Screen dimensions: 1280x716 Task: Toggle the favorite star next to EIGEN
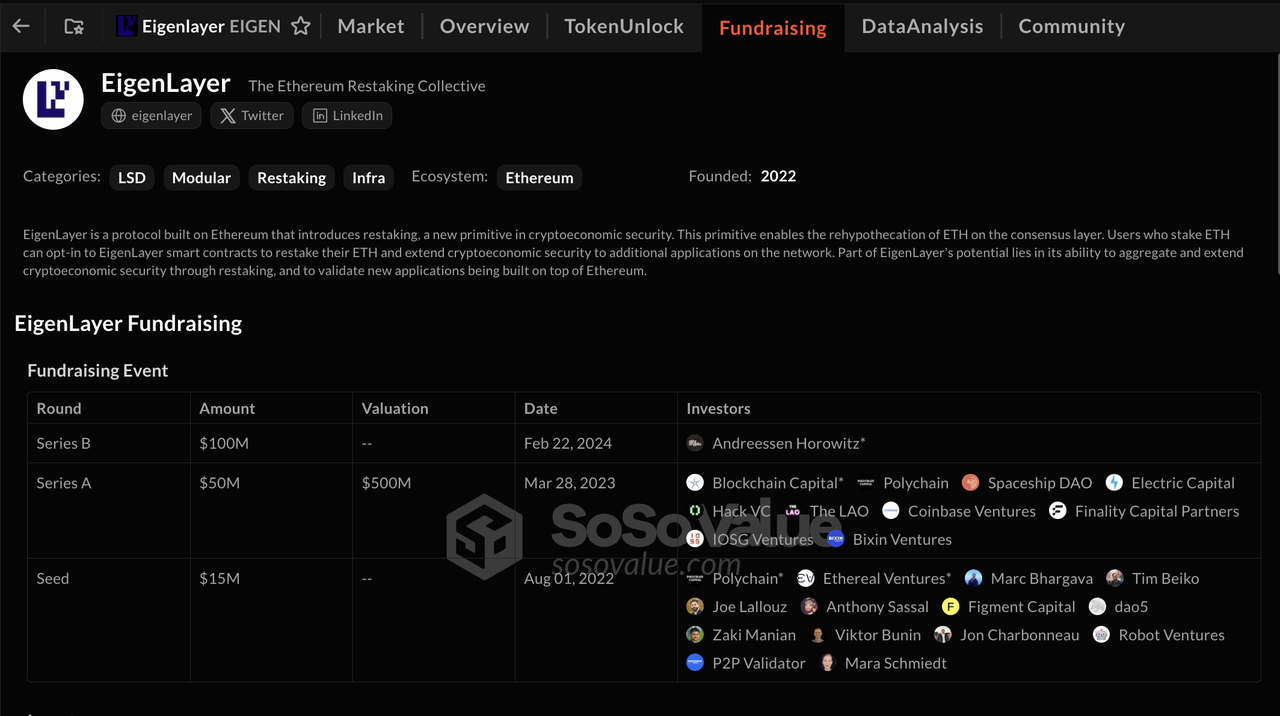[x=300, y=27]
